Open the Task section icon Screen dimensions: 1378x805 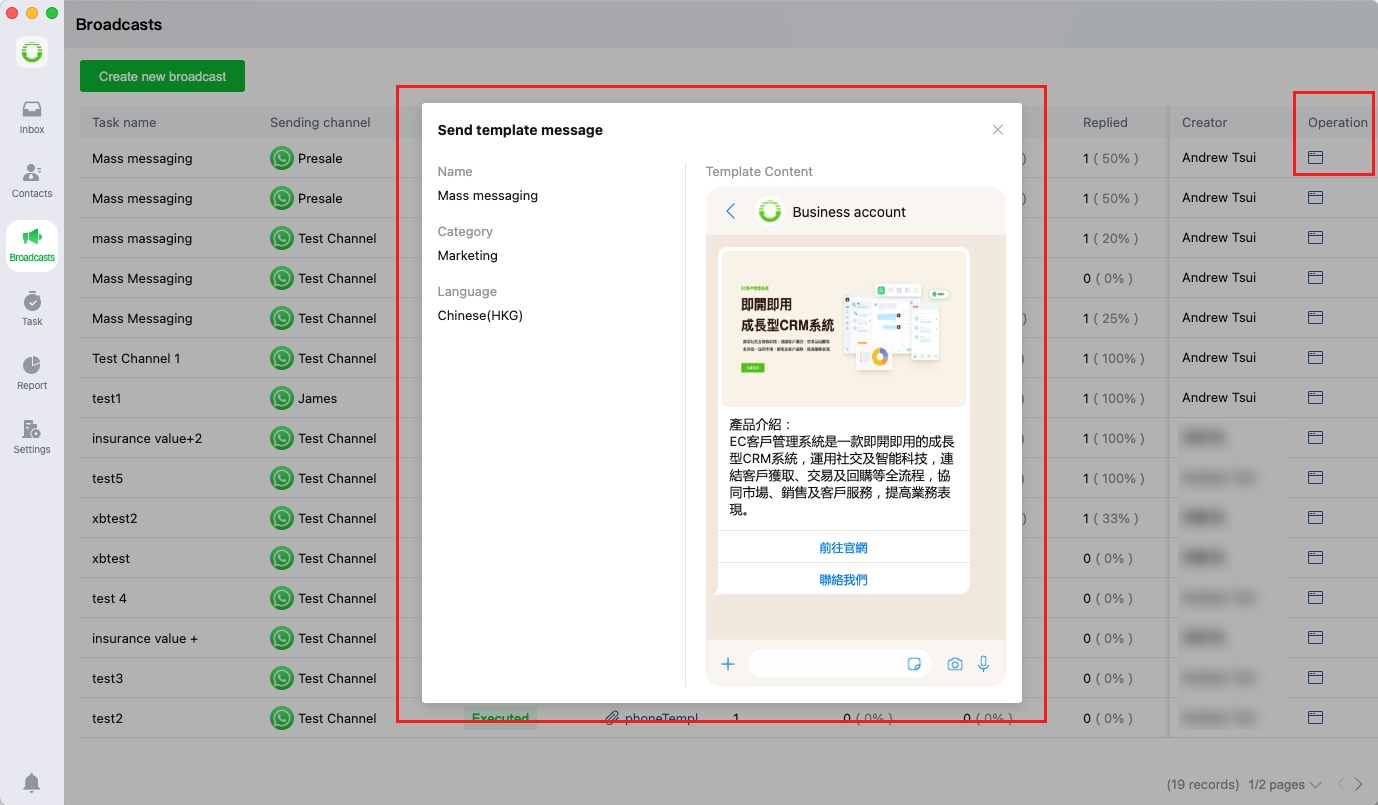[32, 308]
